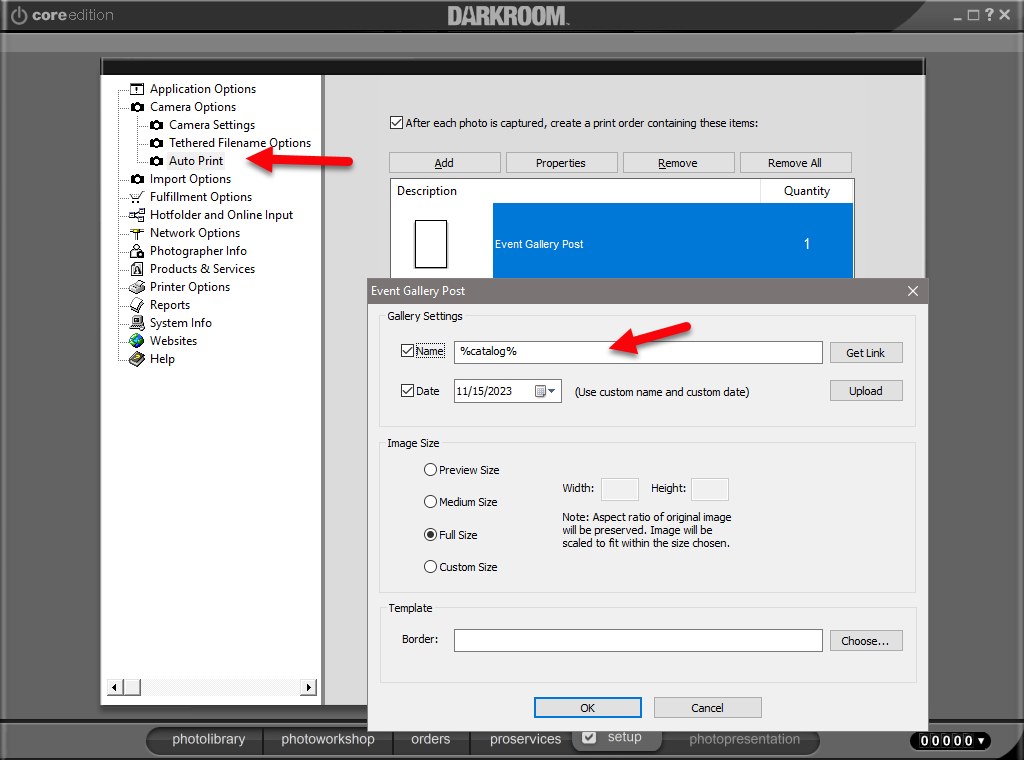Select the Medium Size radio button
Image resolution: width=1024 pixels, height=760 pixels.
coord(430,501)
